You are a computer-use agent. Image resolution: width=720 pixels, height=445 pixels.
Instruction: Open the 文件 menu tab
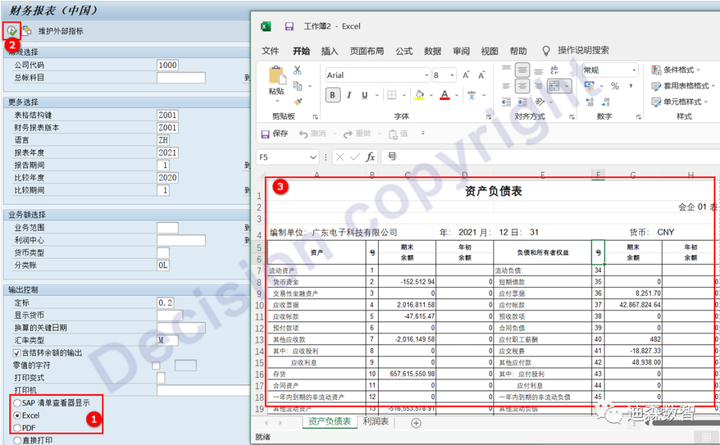pos(270,51)
